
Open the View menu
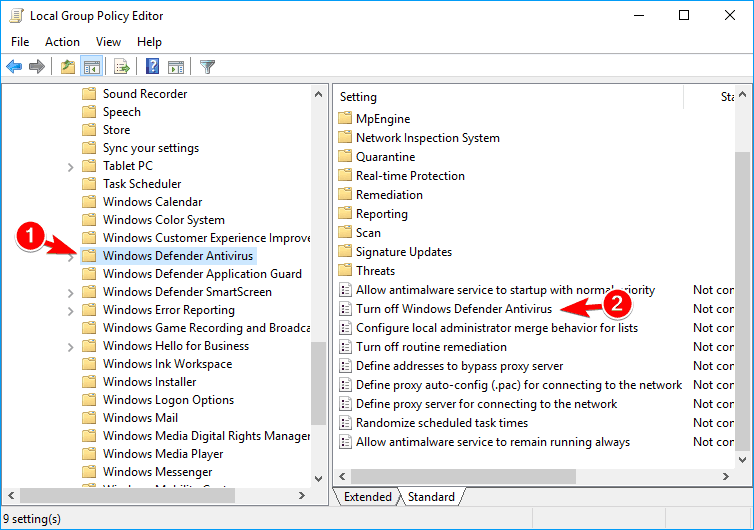[108, 42]
